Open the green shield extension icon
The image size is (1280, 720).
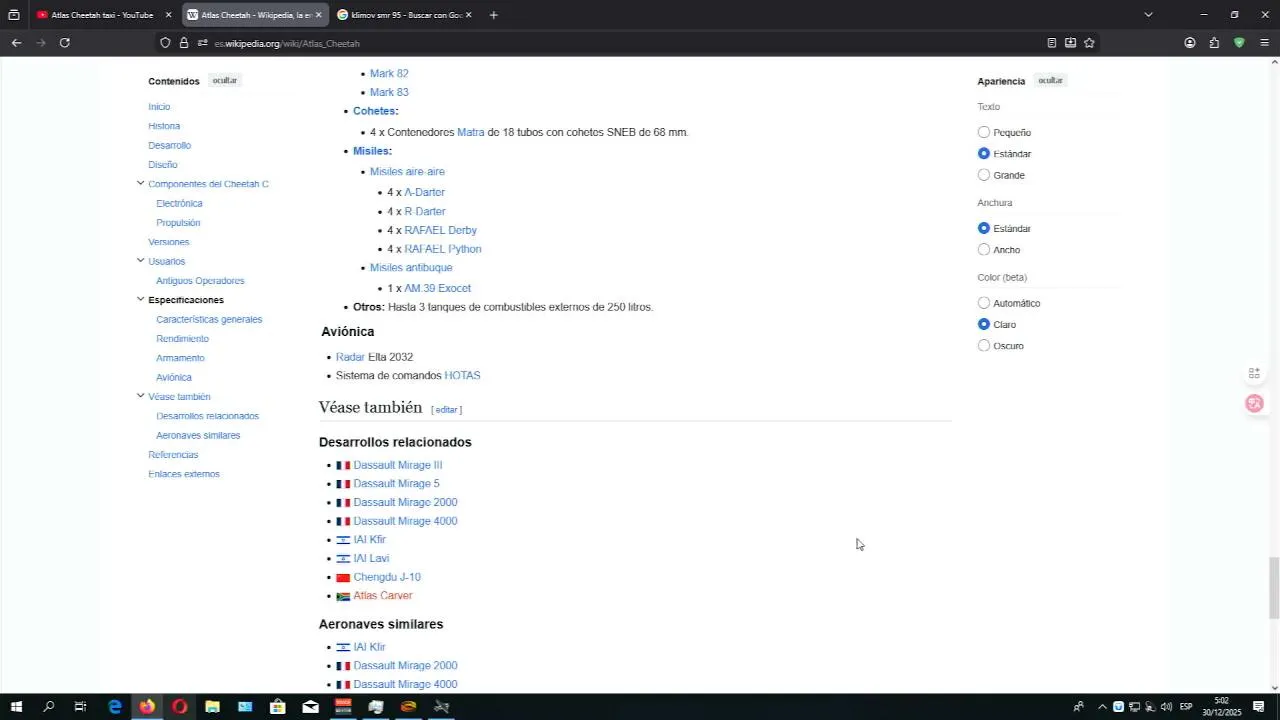click(1239, 43)
